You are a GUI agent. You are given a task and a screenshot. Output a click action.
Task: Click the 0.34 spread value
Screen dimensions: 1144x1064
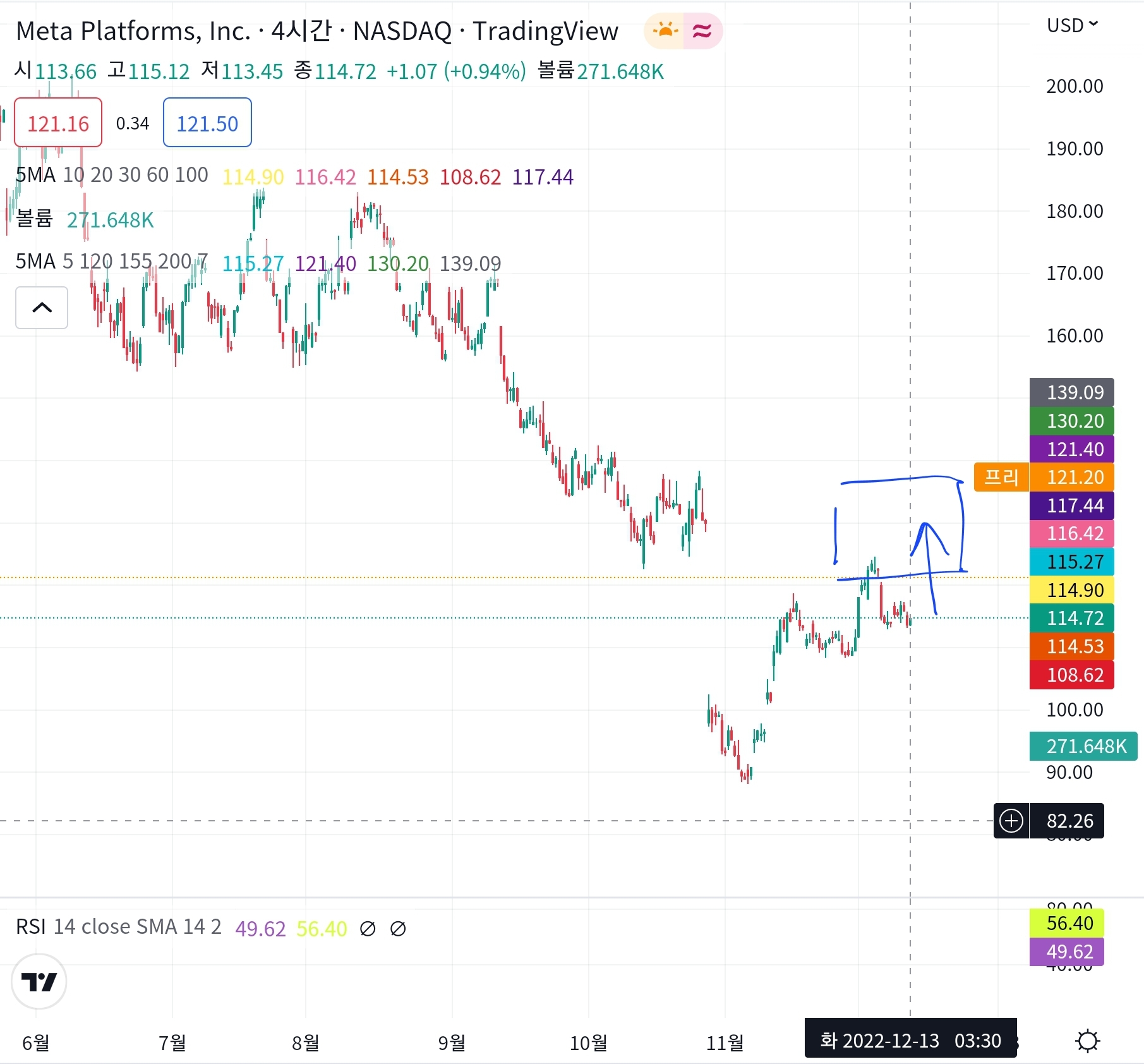pyautogui.click(x=133, y=123)
